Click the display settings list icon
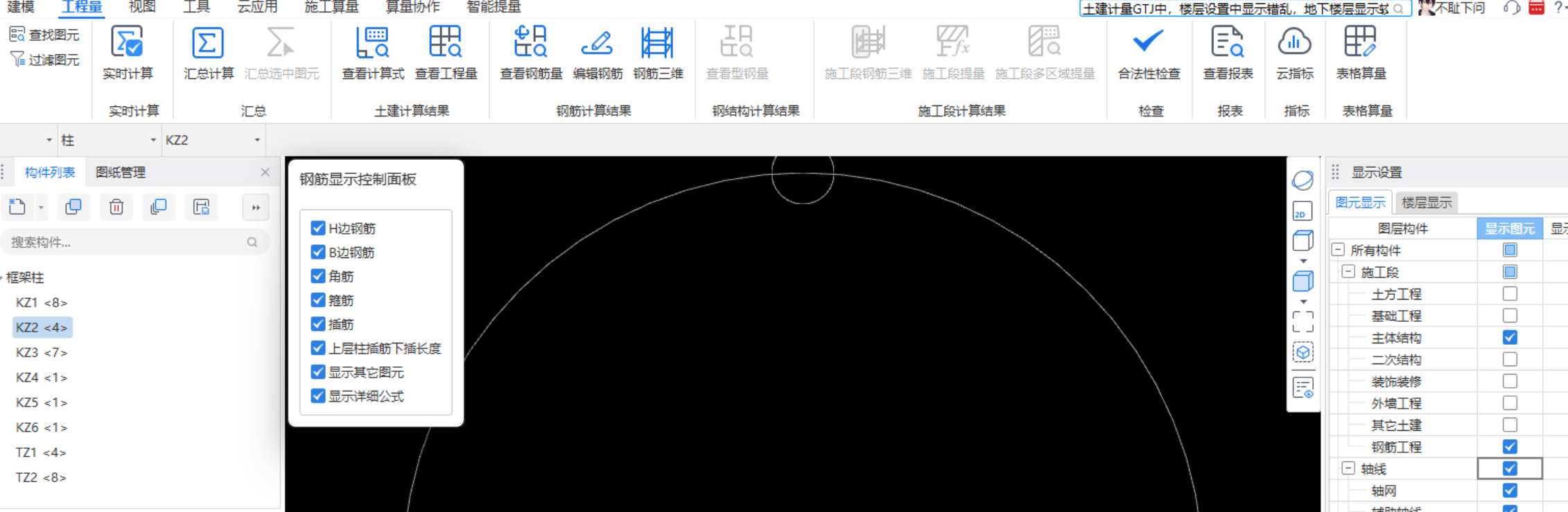 (1303, 388)
